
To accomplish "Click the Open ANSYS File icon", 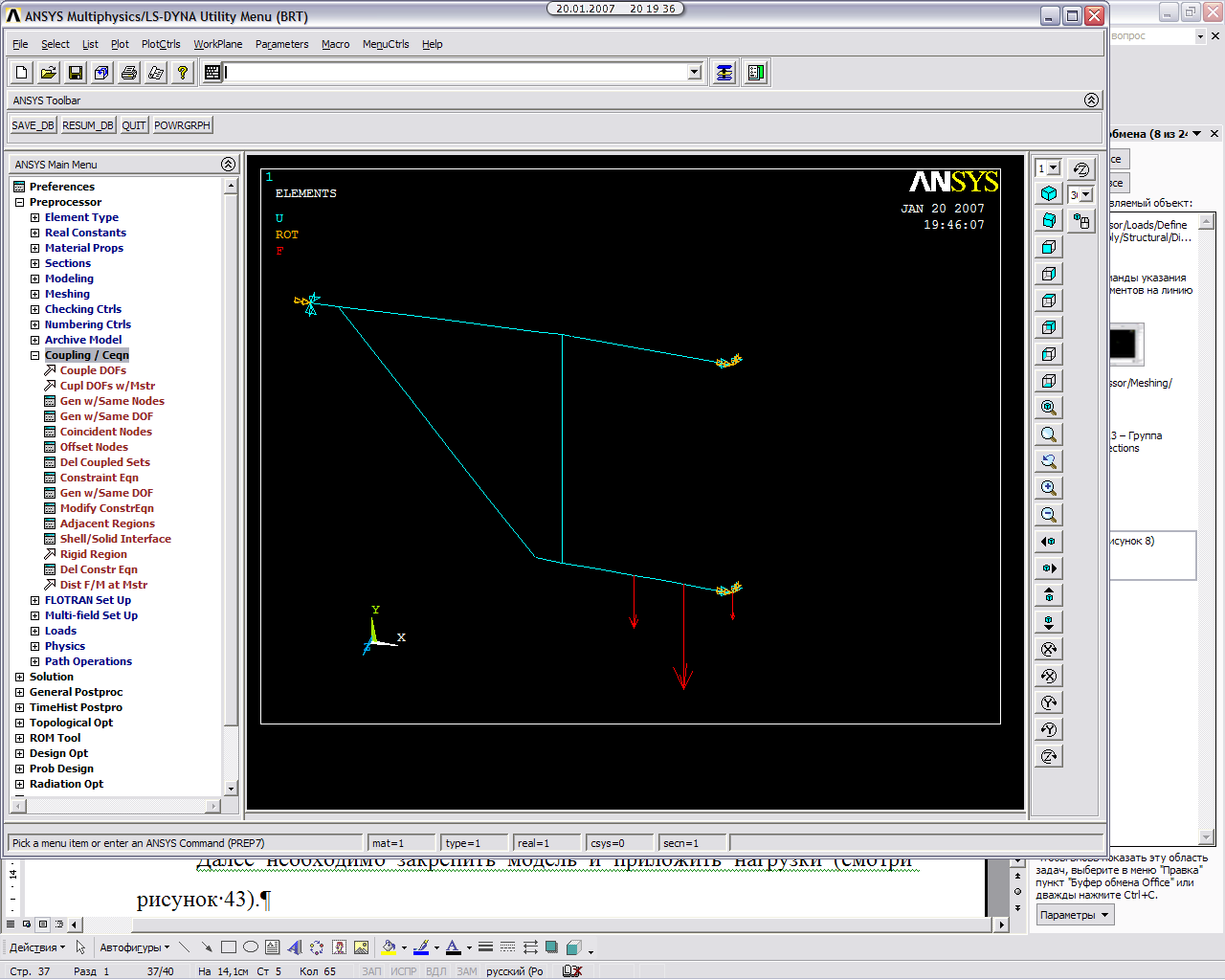I will click(x=49, y=73).
